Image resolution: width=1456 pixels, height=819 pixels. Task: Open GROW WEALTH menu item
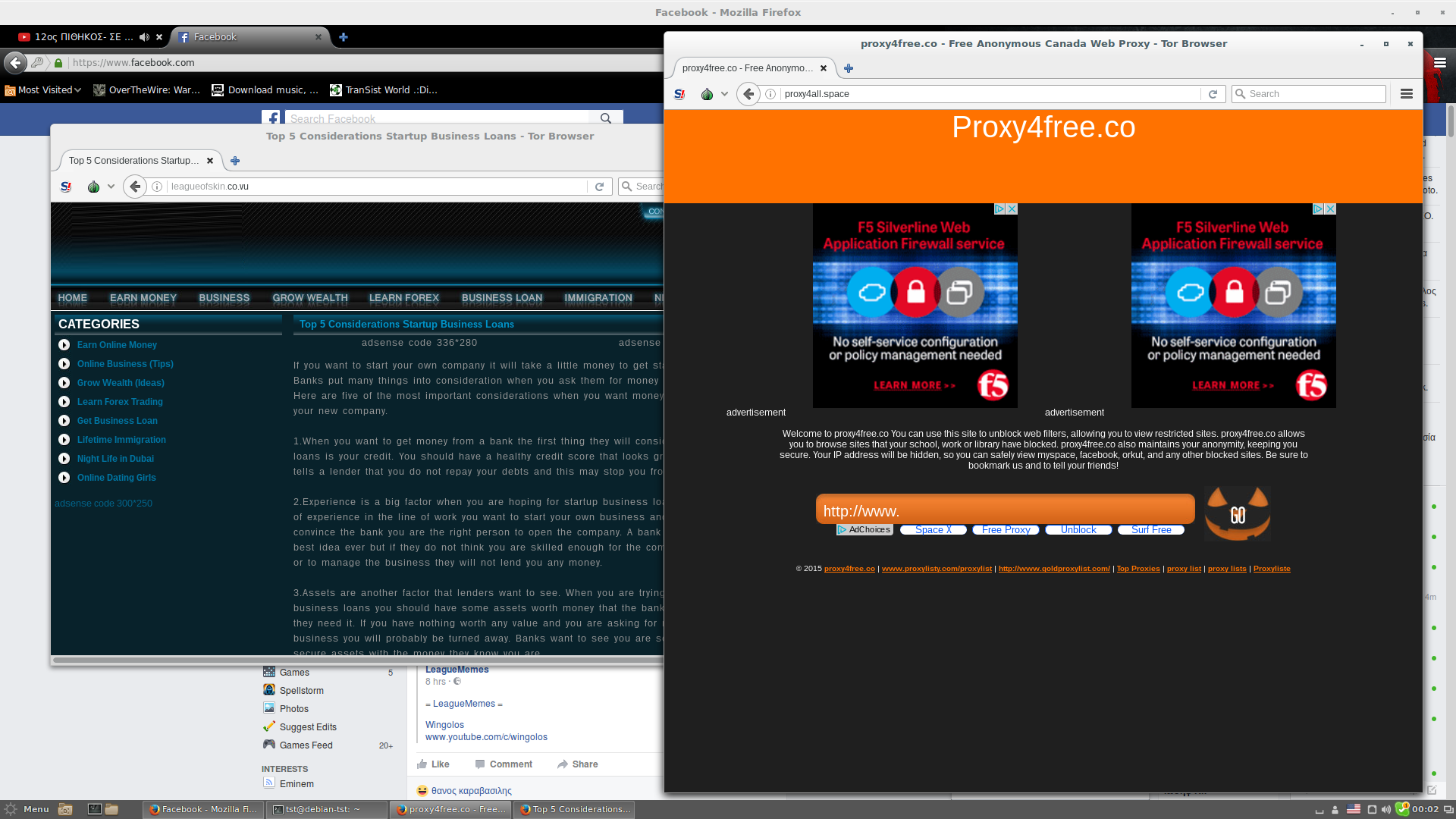click(310, 298)
